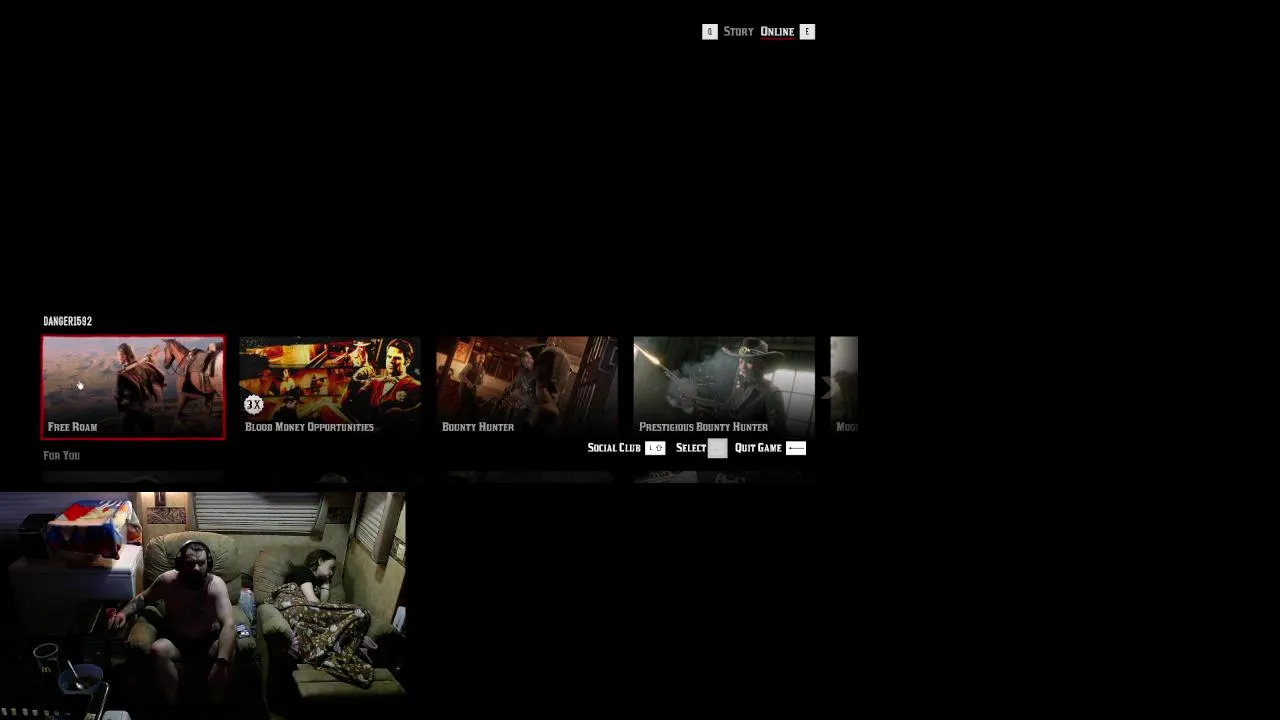Click the Social Club key icon
This screenshot has width=1280, height=720.
click(655, 448)
